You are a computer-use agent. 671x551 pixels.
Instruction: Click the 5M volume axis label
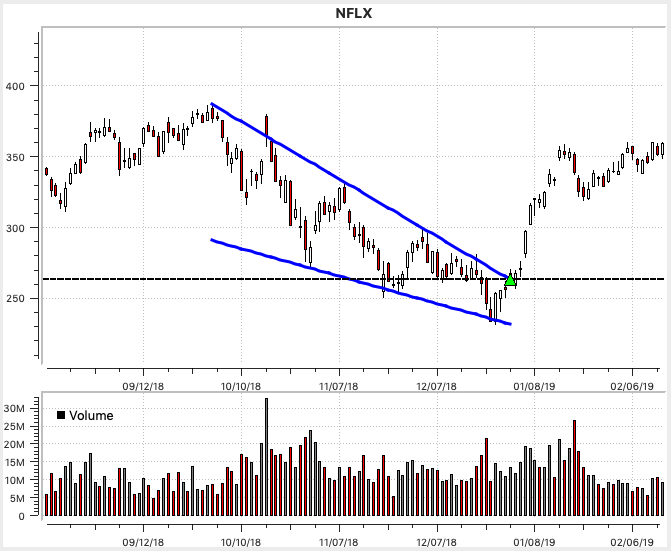point(18,498)
